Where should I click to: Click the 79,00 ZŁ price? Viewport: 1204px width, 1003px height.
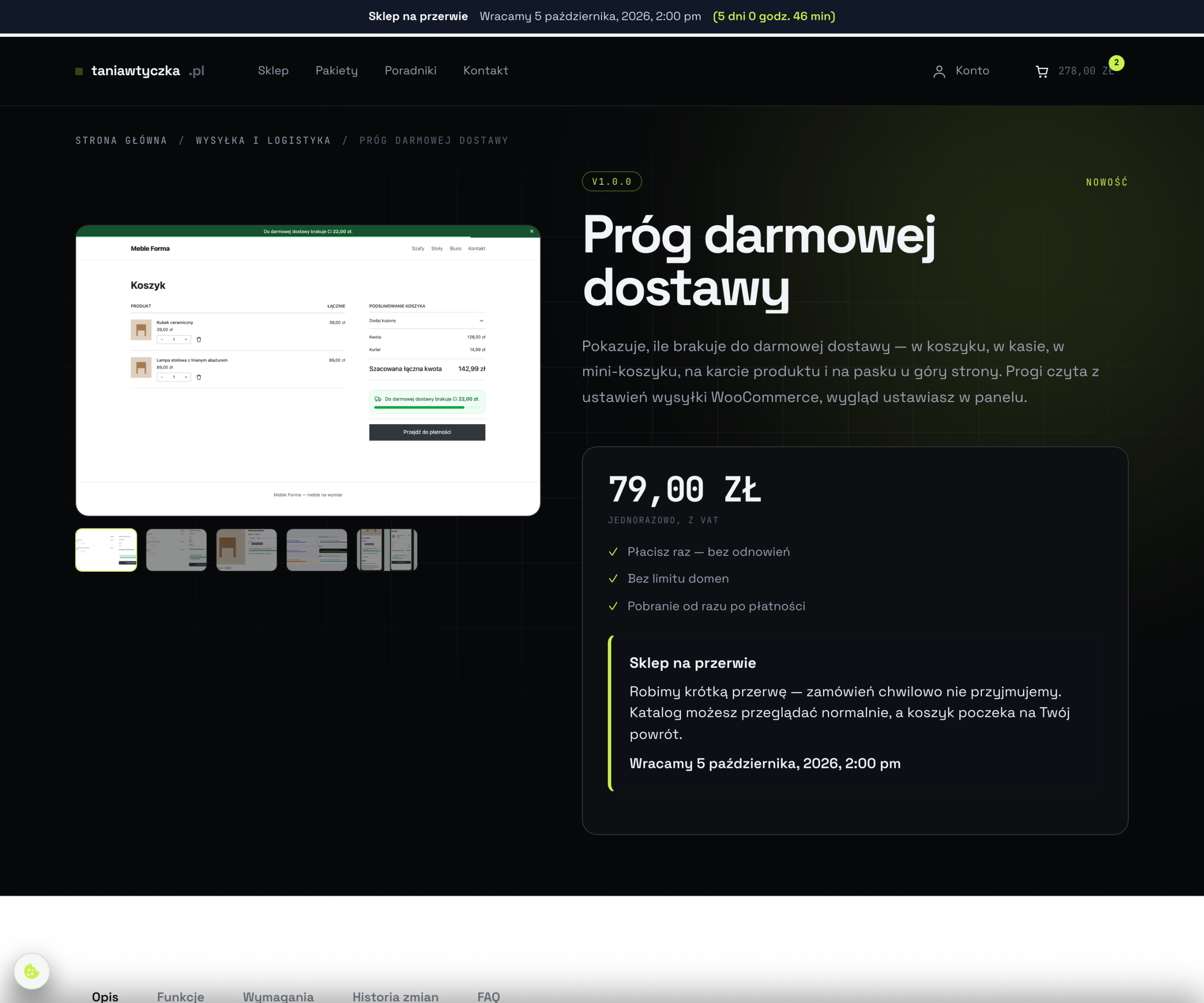tap(685, 490)
